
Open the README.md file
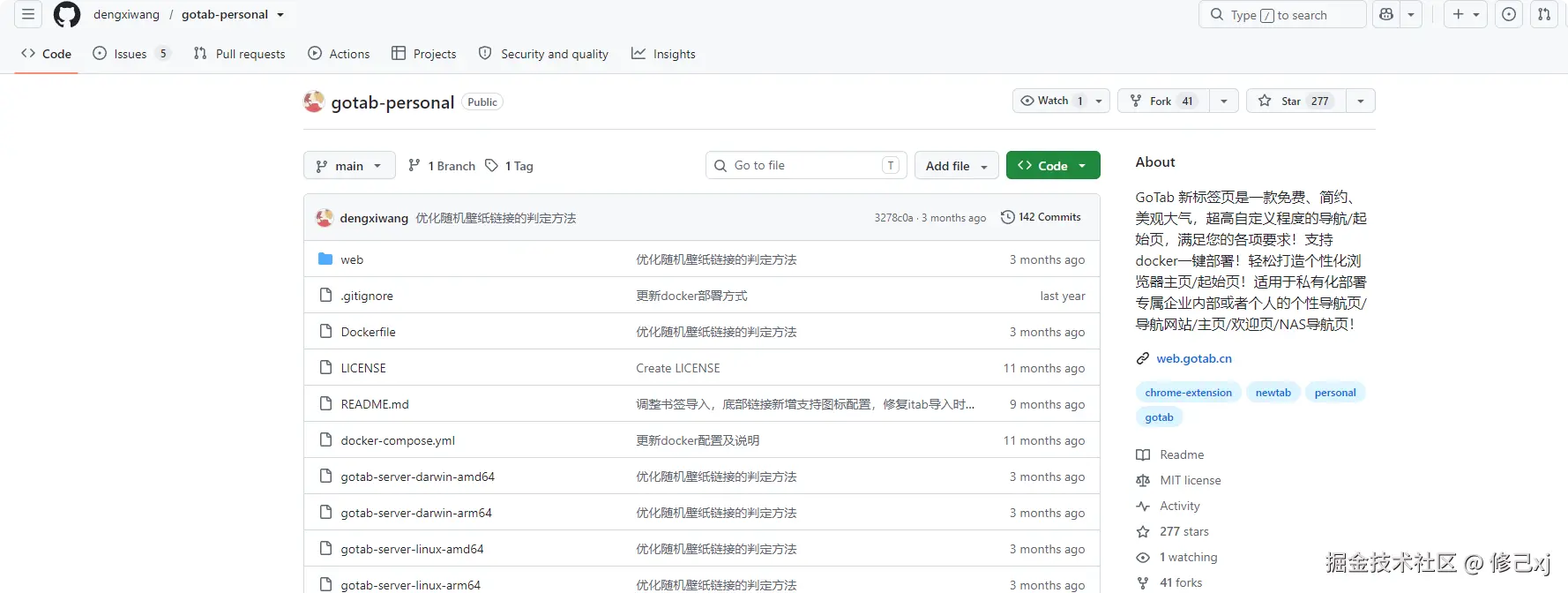tap(375, 404)
